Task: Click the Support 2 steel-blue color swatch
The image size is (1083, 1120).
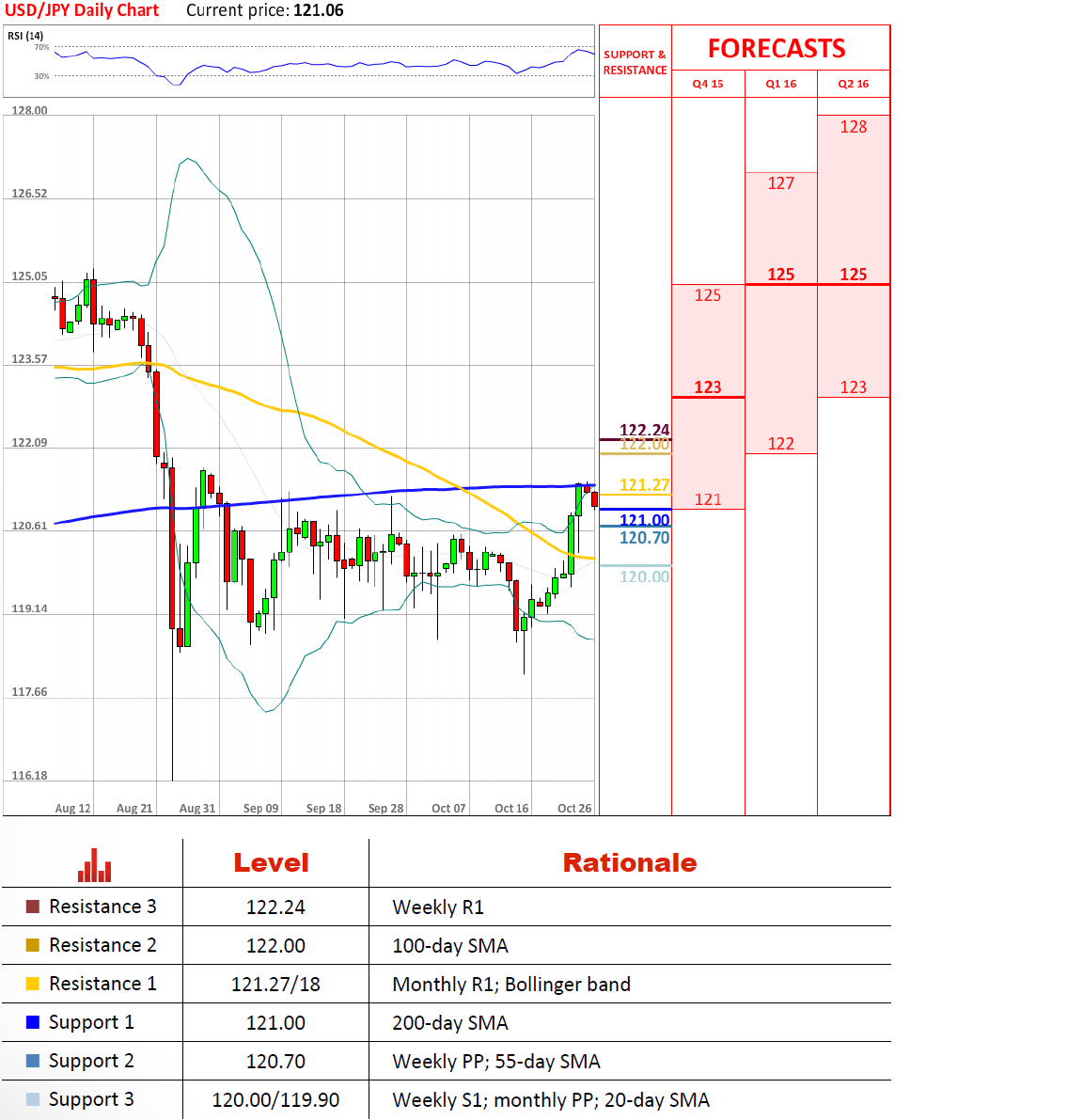Action: pyautogui.click(x=33, y=1061)
